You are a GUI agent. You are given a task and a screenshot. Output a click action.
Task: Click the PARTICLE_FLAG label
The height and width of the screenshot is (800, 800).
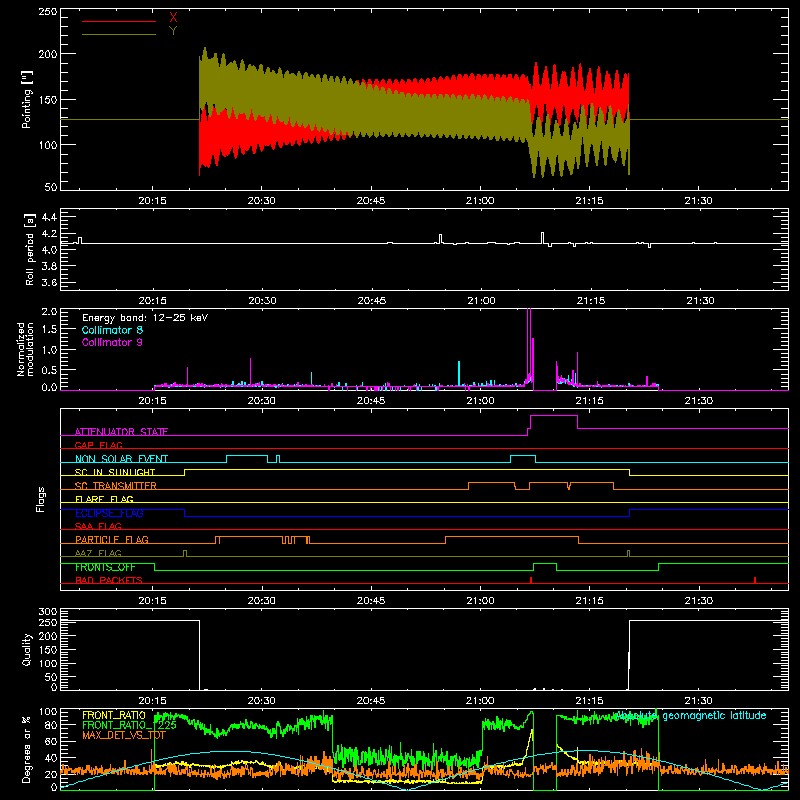click(112, 539)
